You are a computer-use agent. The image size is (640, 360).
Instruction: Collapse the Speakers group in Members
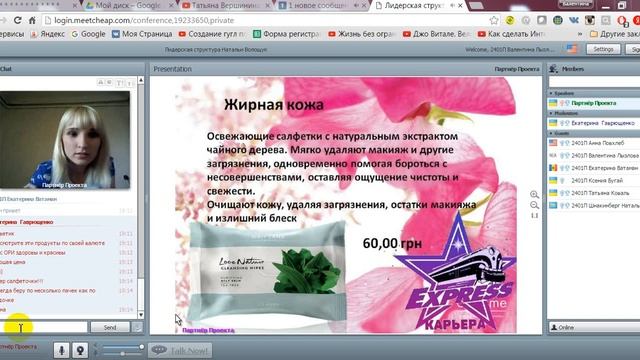click(x=551, y=93)
